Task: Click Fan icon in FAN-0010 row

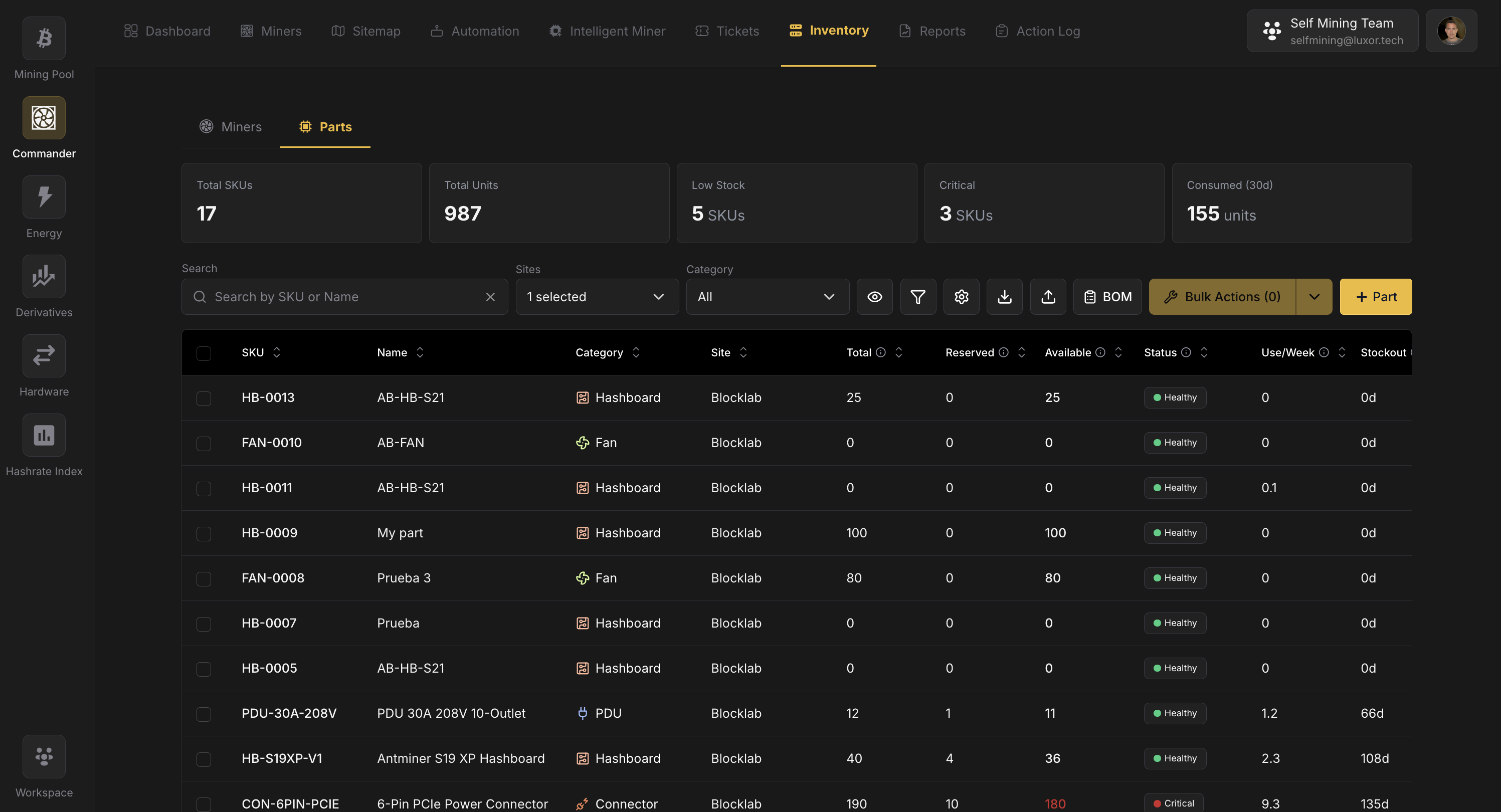Action: (582, 443)
